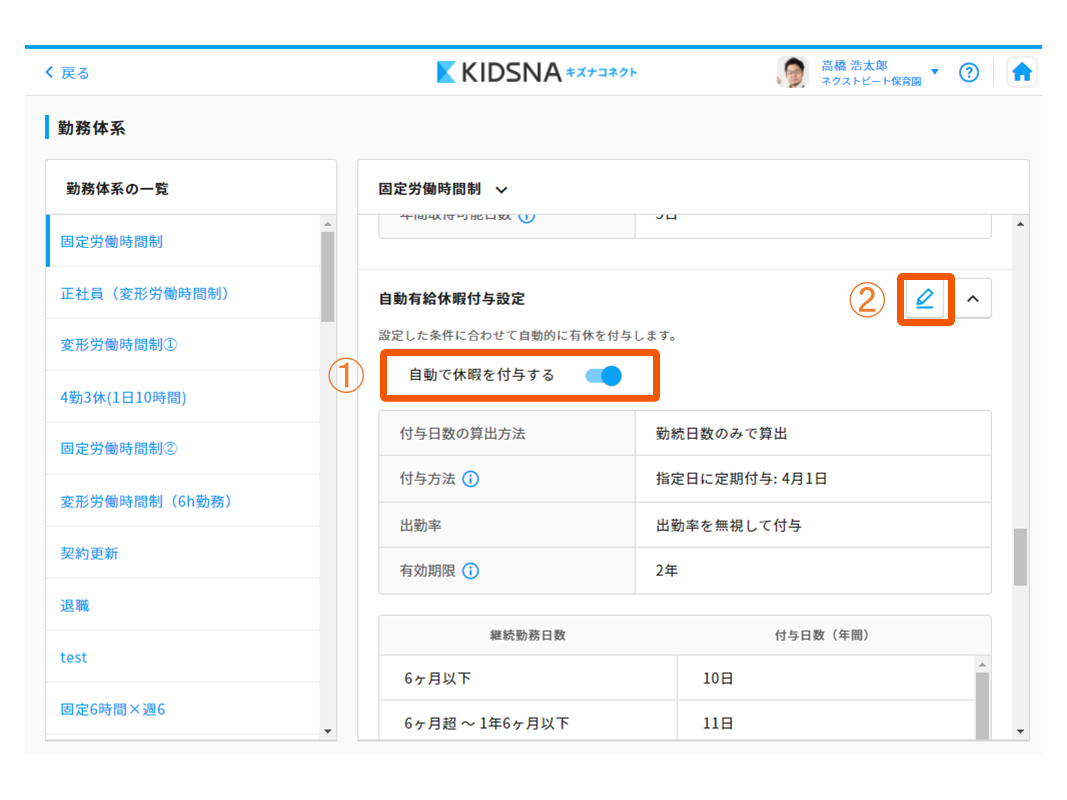This screenshot has height=800, width=1067.
Task: Click the left list scrollbar down arrow
Action: pyautogui.click(x=327, y=731)
